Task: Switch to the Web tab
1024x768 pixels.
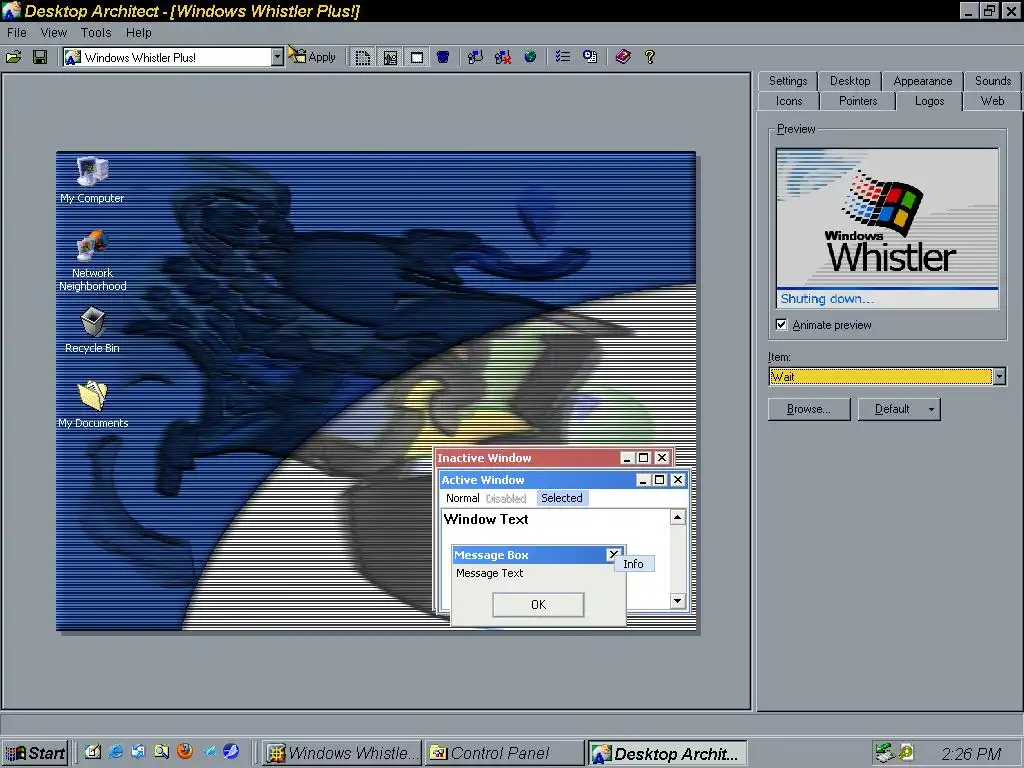Action: pos(992,101)
